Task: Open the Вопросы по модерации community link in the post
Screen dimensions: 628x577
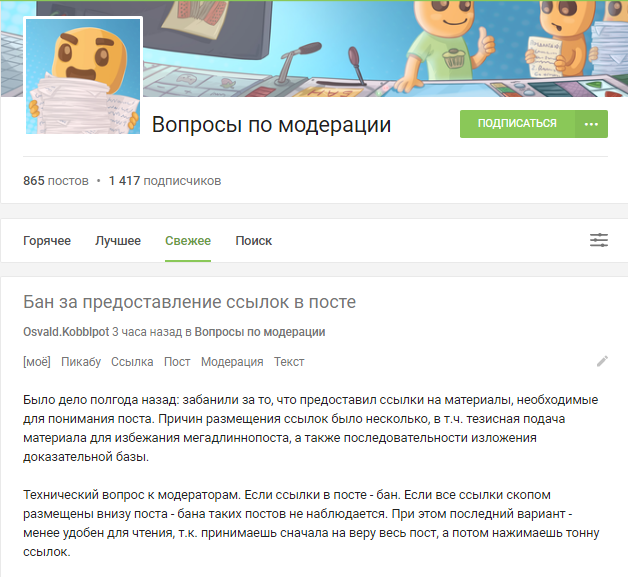Action: [260, 332]
